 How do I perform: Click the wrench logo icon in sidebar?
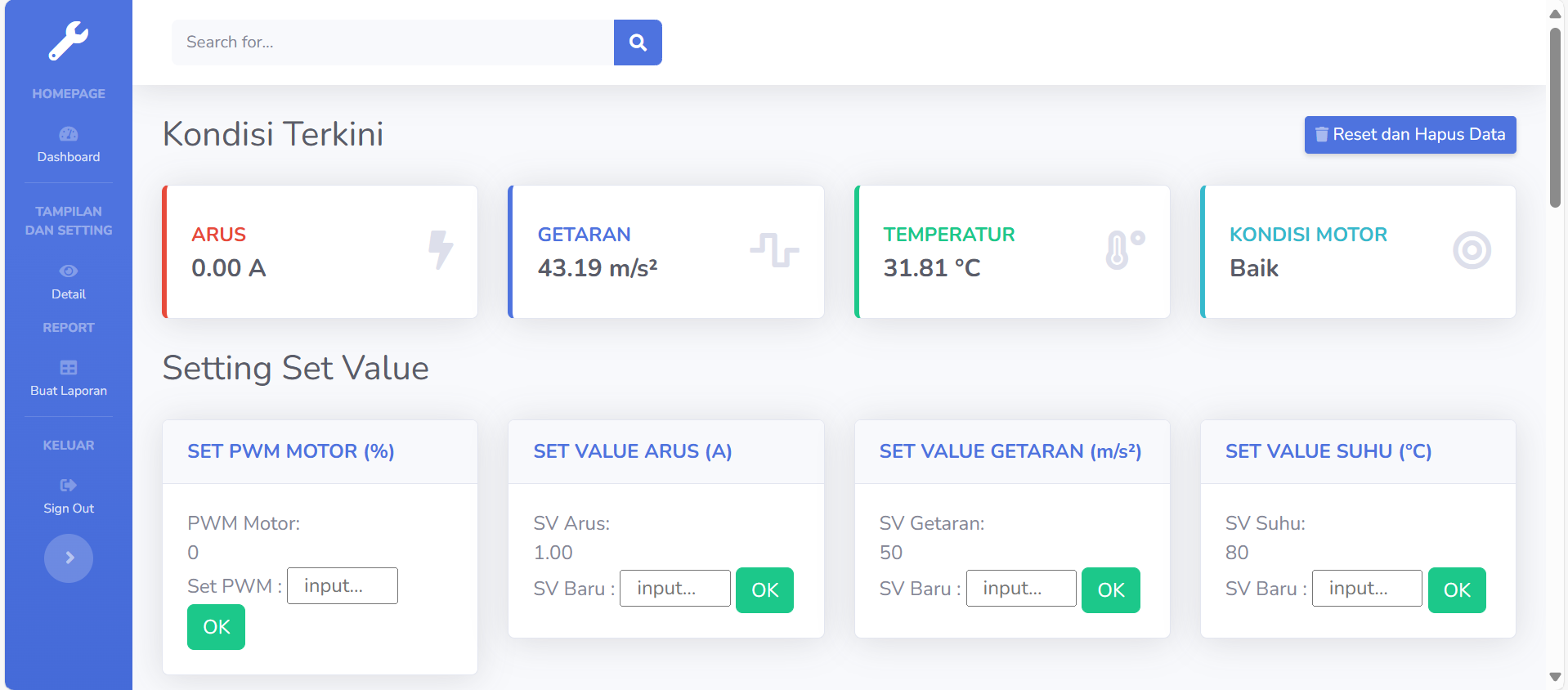69,41
